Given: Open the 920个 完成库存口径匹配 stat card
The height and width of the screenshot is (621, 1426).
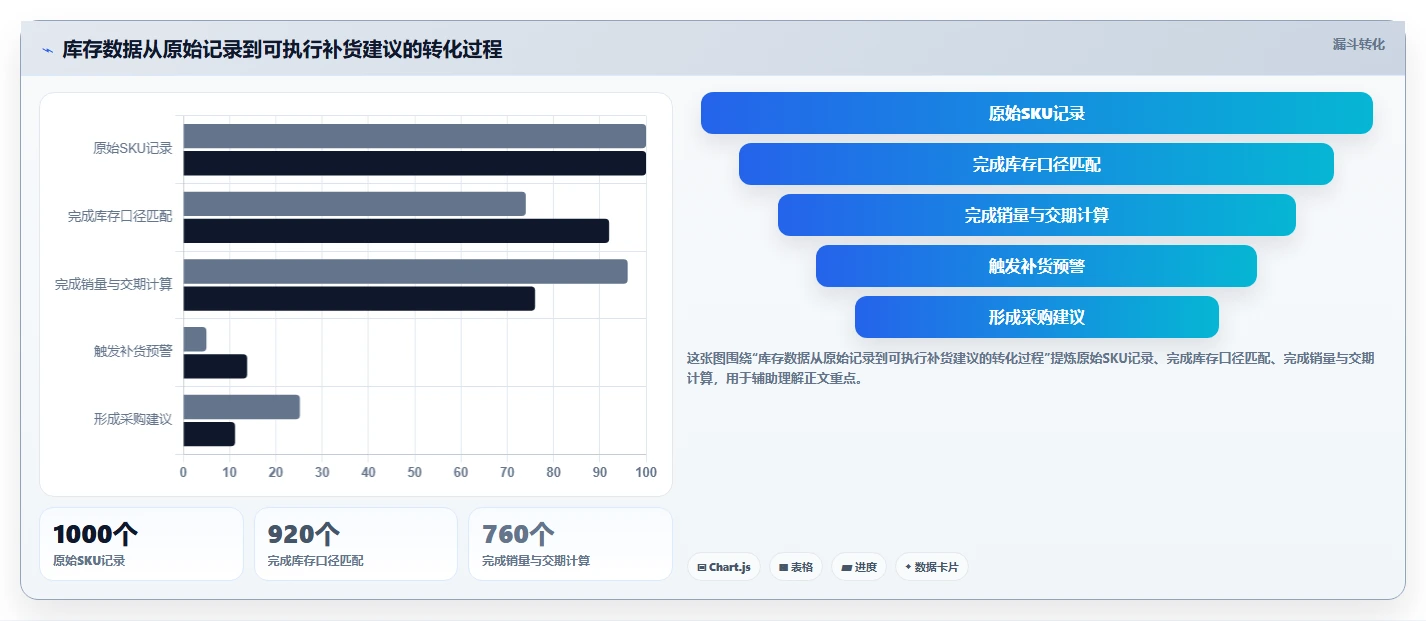Looking at the screenshot, I should point(356,544).
